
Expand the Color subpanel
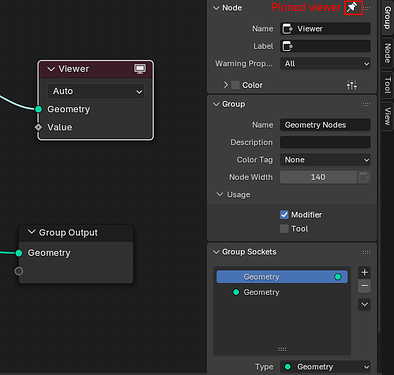[226, 85]
